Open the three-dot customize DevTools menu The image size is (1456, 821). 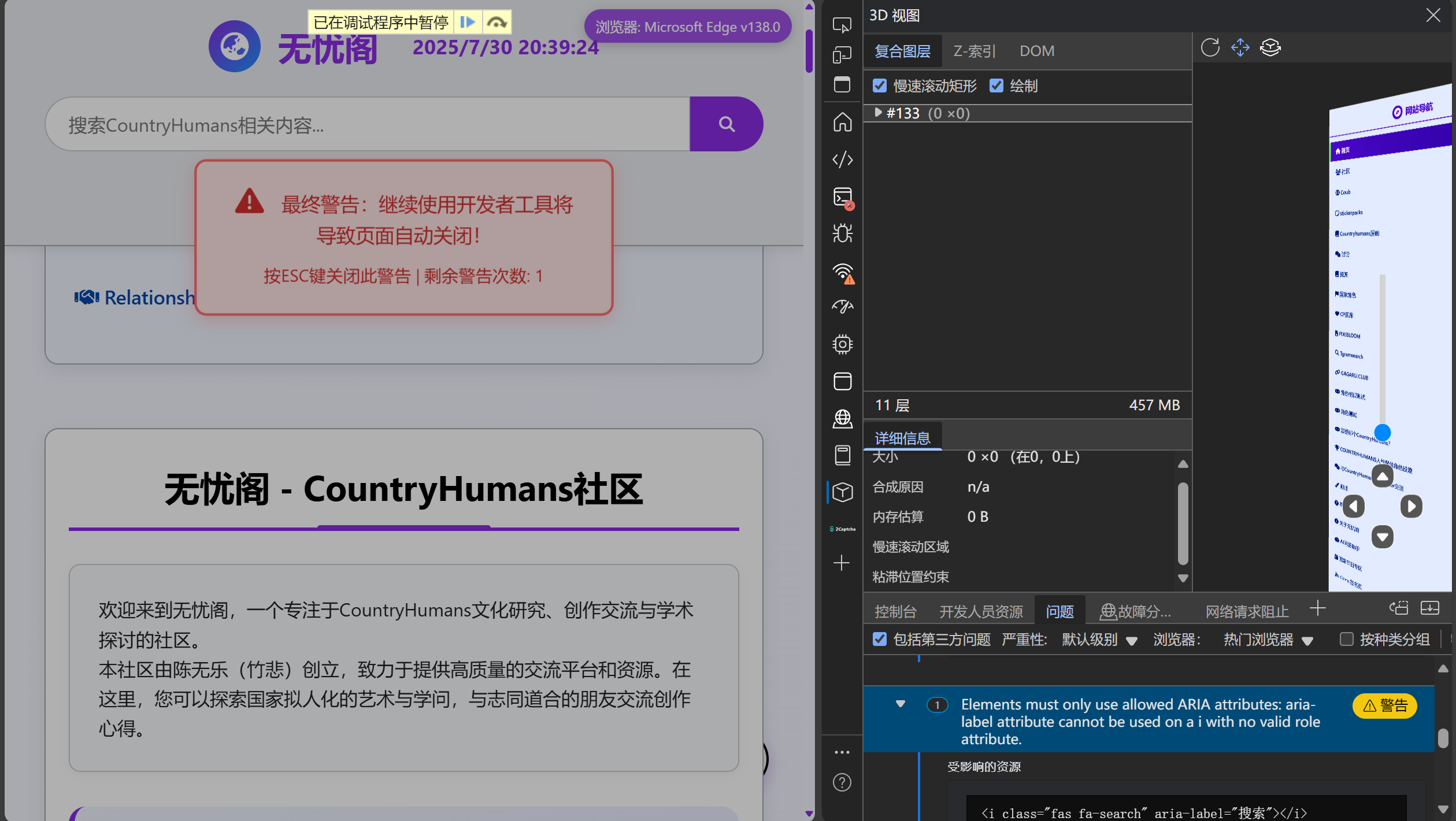[x=842, y=752]
